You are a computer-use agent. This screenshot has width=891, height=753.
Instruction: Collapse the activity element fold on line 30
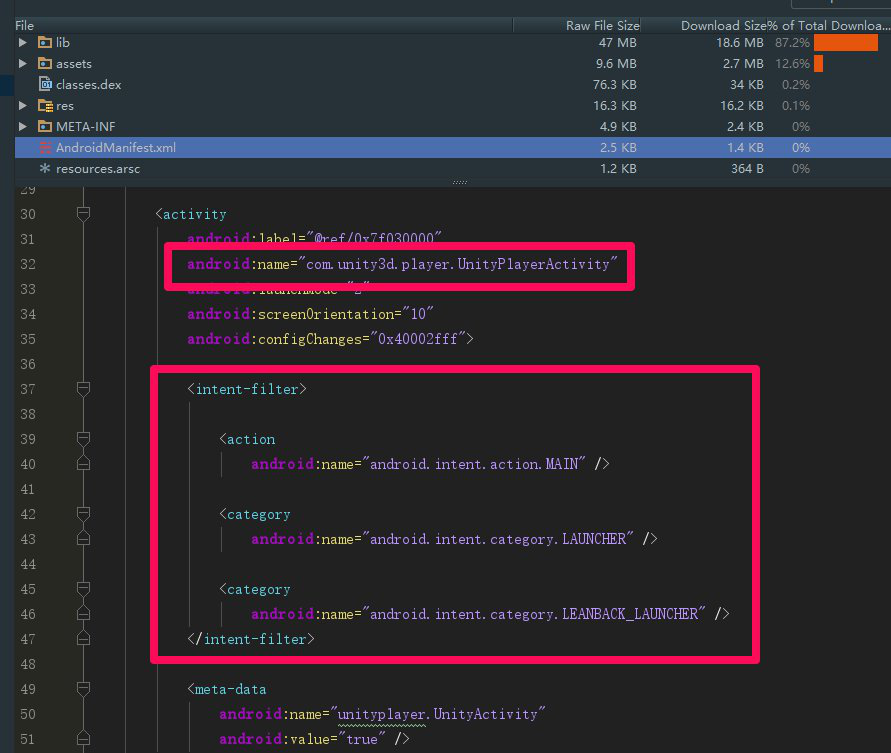pos(83,213)
